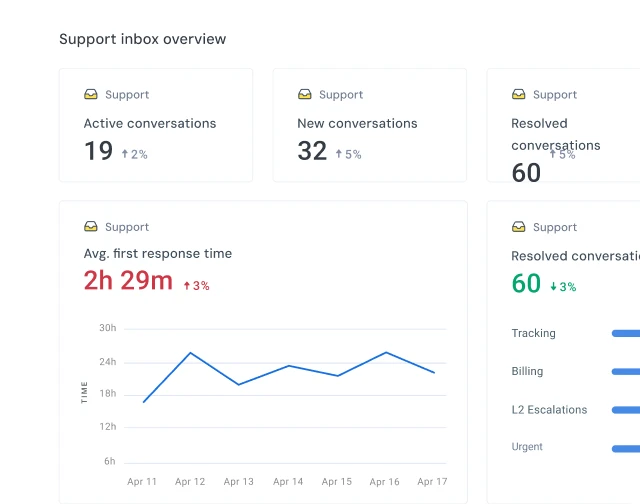The image size is (640, 504).
Task: Click the Apr 12 peak point on the chart
Action: click(x=190, y=352)
